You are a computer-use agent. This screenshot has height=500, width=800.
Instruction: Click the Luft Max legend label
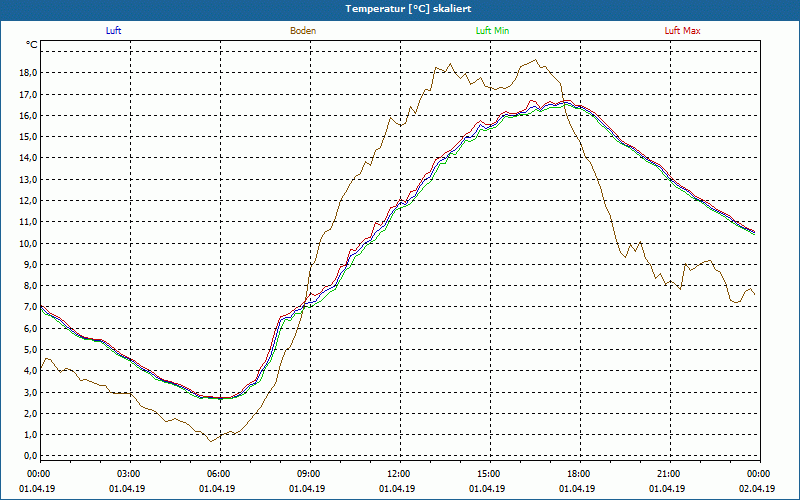point(682,31)
